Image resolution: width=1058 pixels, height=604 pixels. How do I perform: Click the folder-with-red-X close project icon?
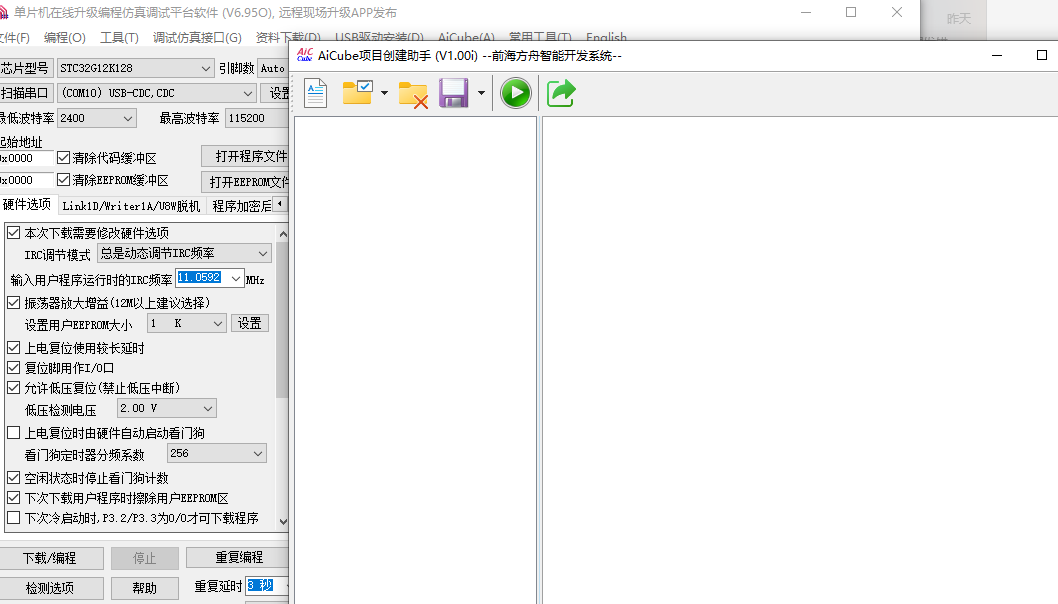413,94
